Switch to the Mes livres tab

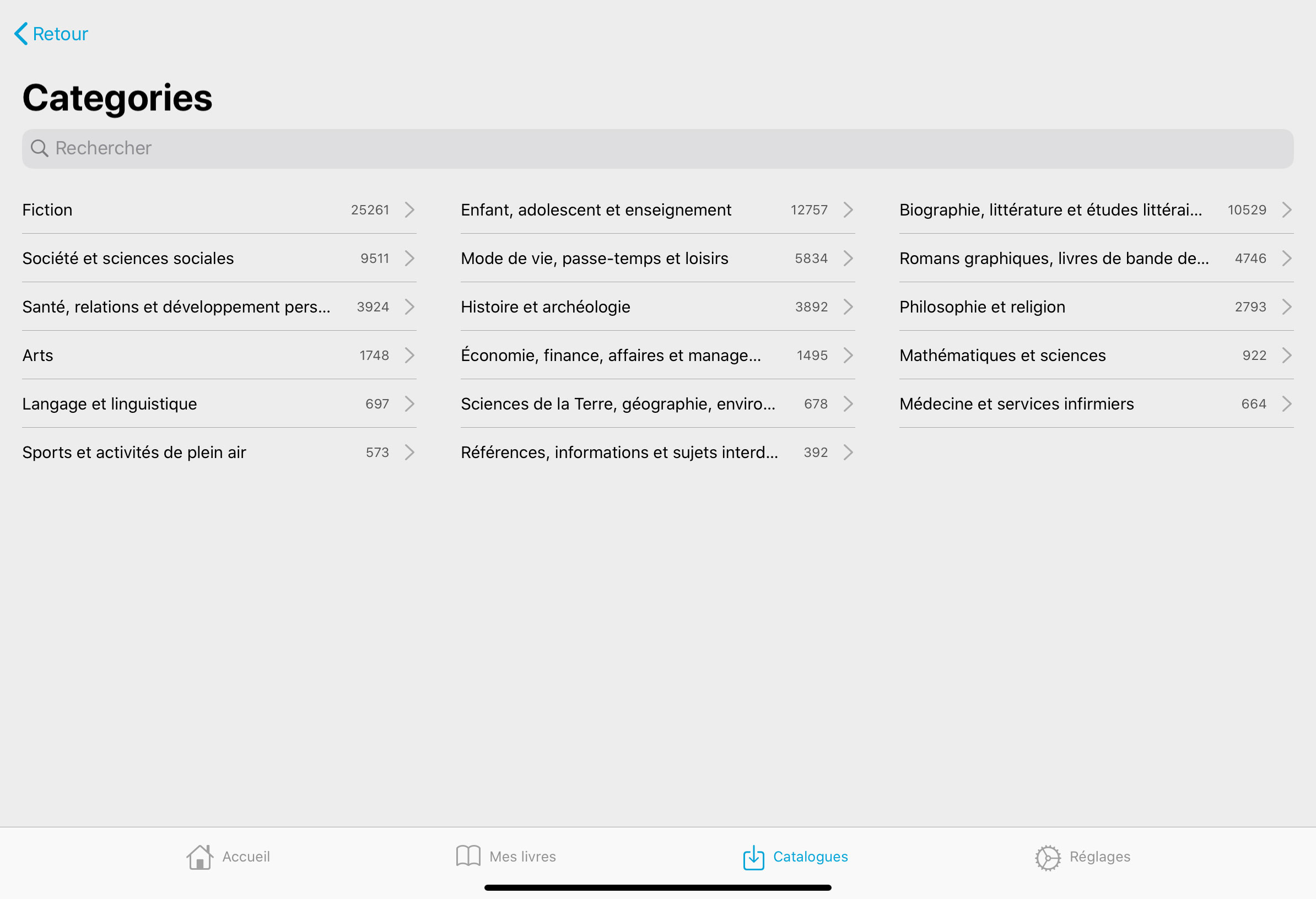(x=521, y=857)
